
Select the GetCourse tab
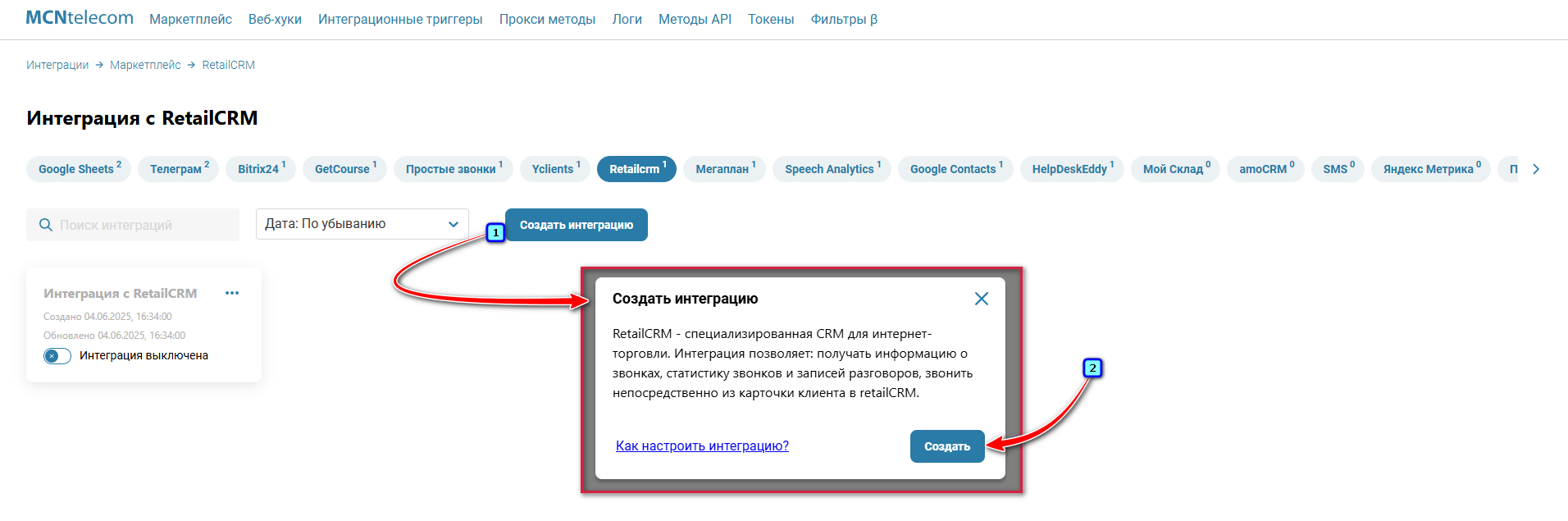pos(344,169)
